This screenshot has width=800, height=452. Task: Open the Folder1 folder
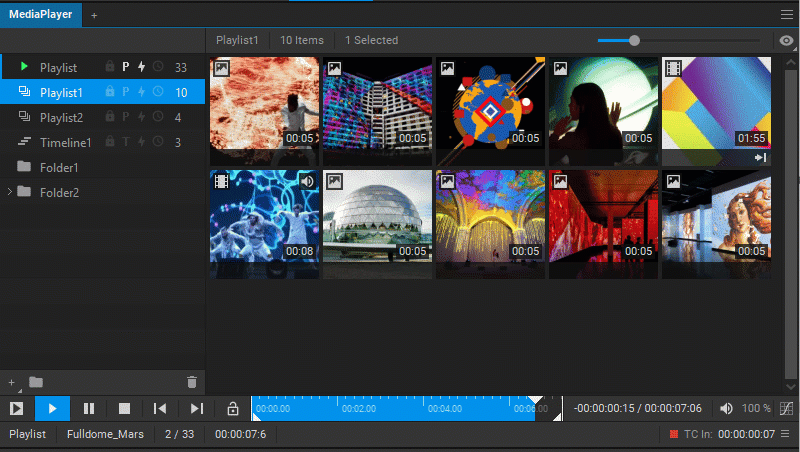(x=103, y=167)
